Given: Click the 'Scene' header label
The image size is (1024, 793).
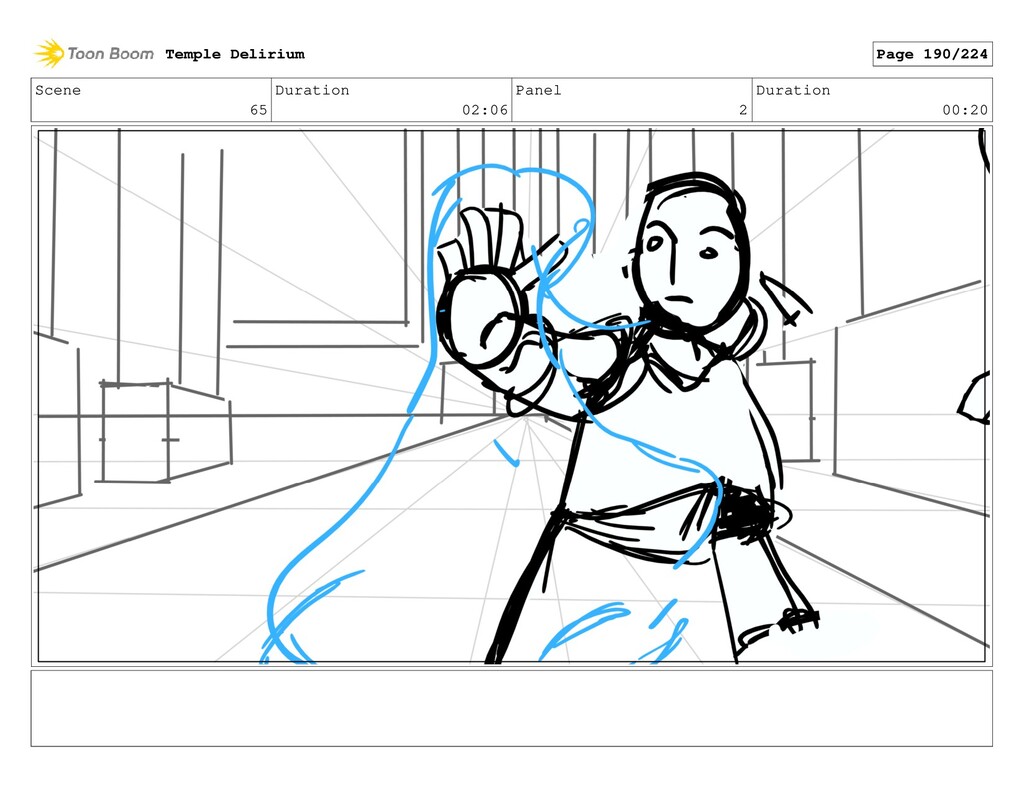Looking at the screenshot, I should [58, 90].
